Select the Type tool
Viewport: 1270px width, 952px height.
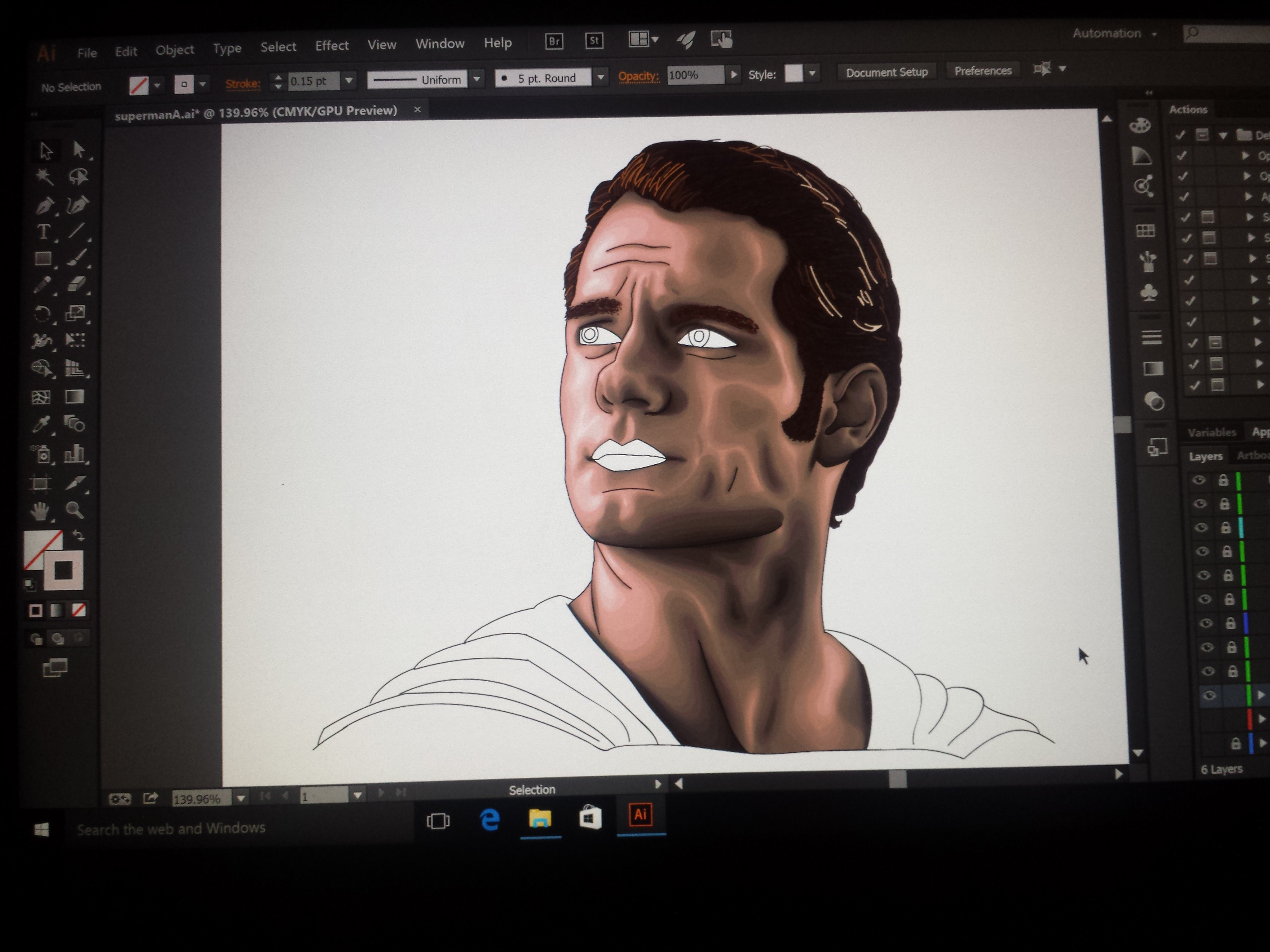[x=43, y=232]
